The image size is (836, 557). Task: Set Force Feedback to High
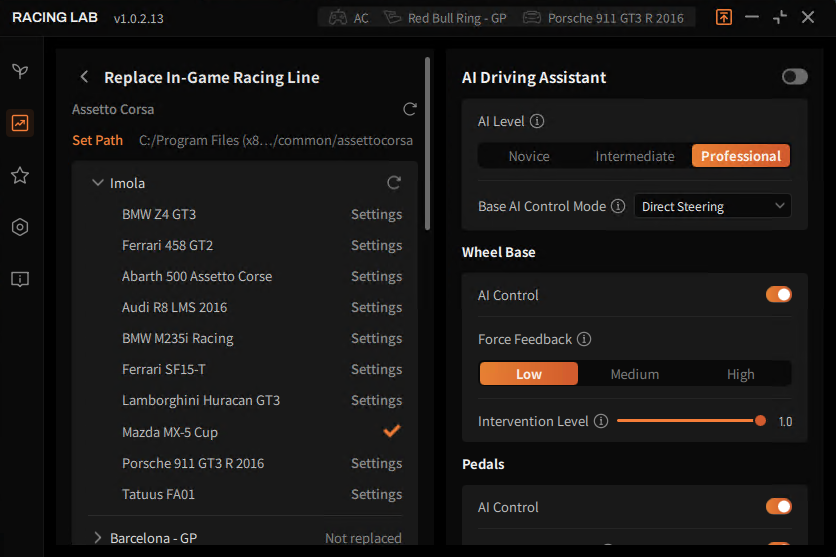point(741,374)
